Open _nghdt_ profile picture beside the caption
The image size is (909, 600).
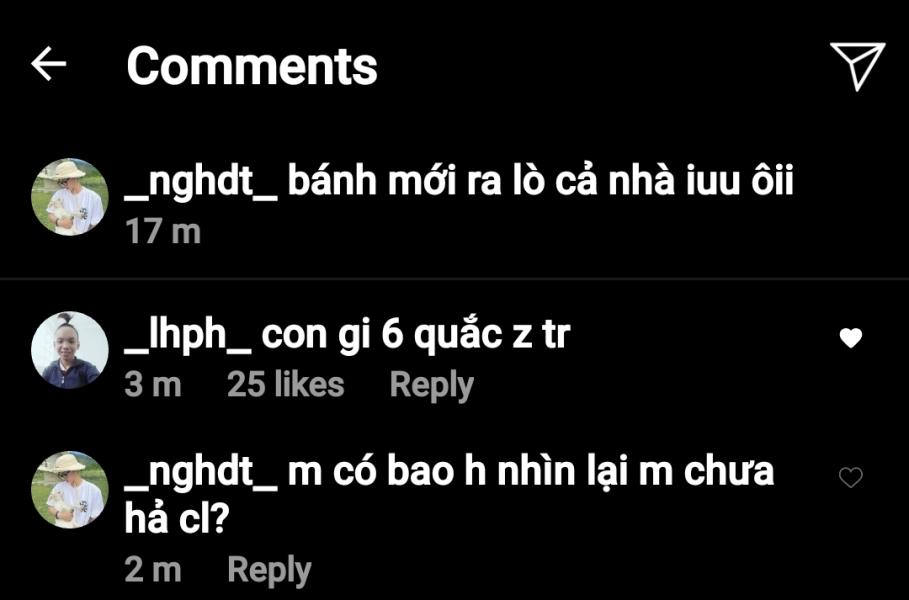coord(70,197)
